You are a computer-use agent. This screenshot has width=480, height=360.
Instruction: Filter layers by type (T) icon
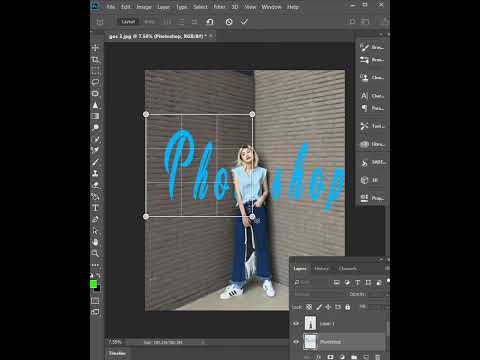pos(358,283)
